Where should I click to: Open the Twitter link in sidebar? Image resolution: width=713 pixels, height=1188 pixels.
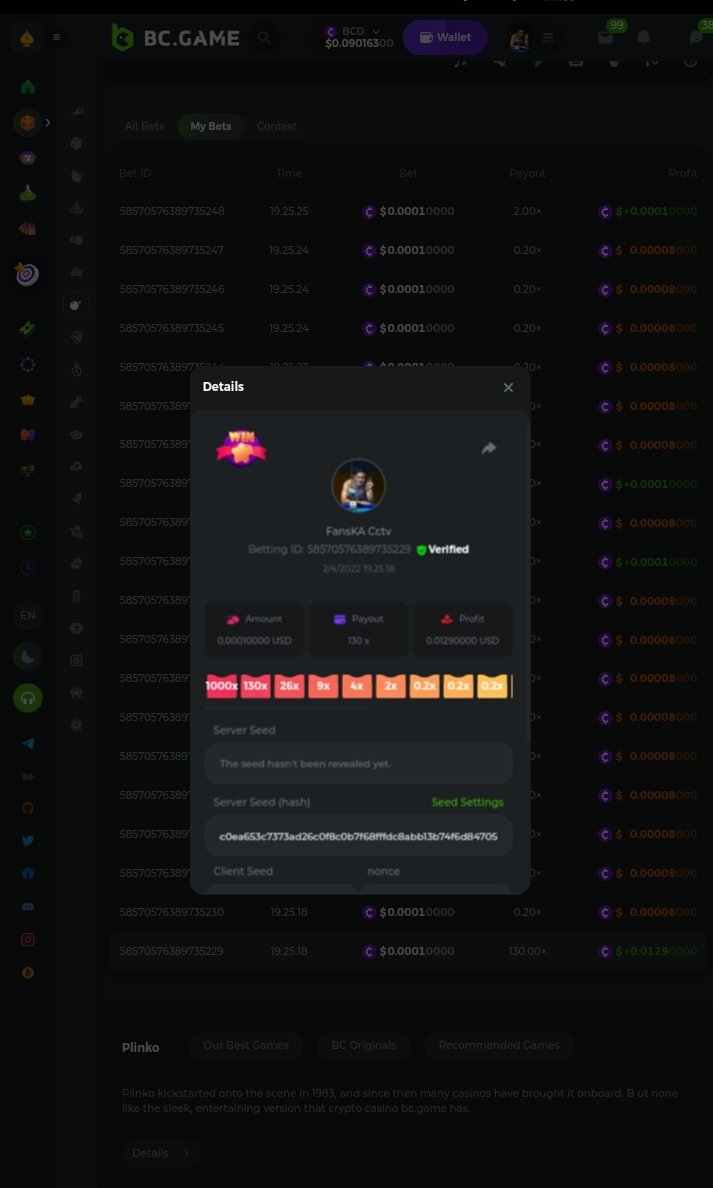(x=28, y=841)
